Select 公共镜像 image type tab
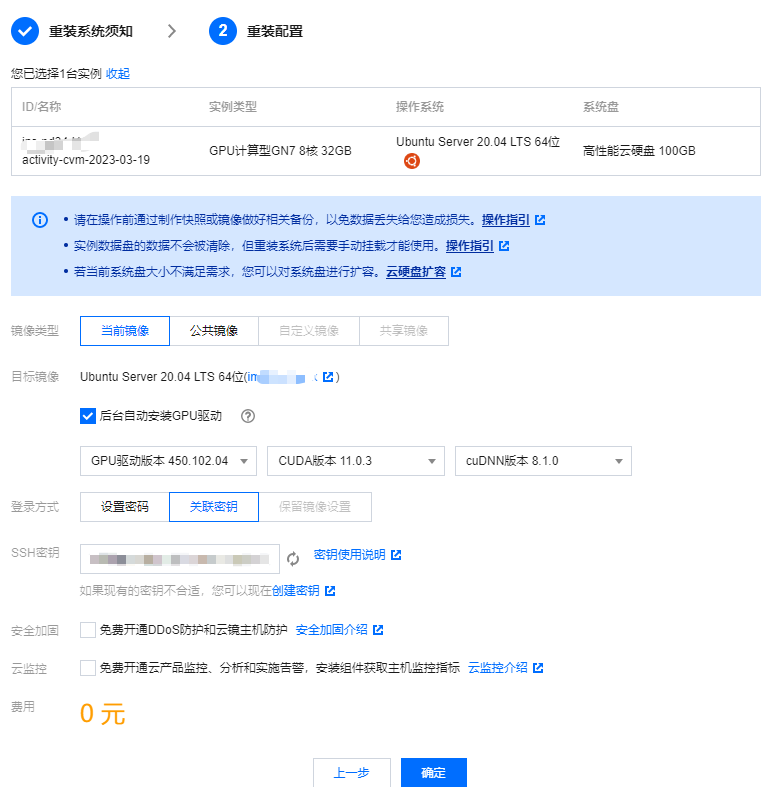765x787 pixels. pos(214,331)
